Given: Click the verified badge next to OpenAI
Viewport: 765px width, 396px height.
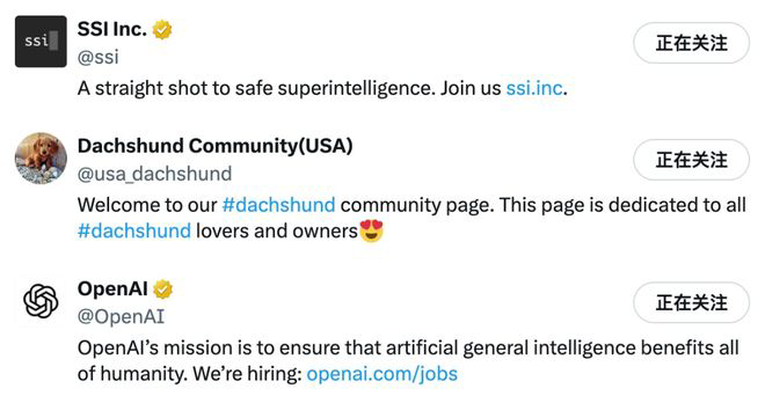Looking at the screenshot, I should coord(162,290).
